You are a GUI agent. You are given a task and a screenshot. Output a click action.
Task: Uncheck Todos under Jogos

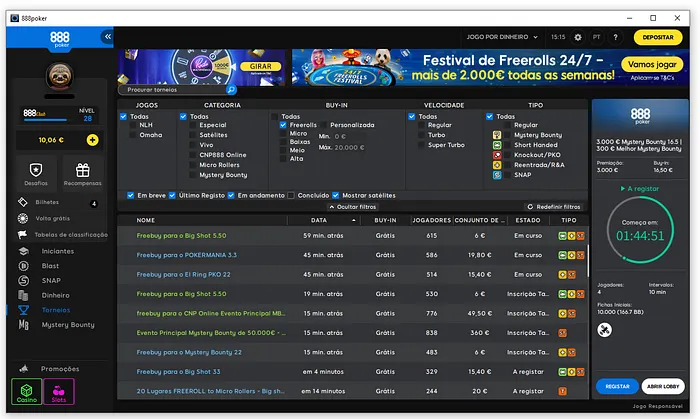coord(123,116)
